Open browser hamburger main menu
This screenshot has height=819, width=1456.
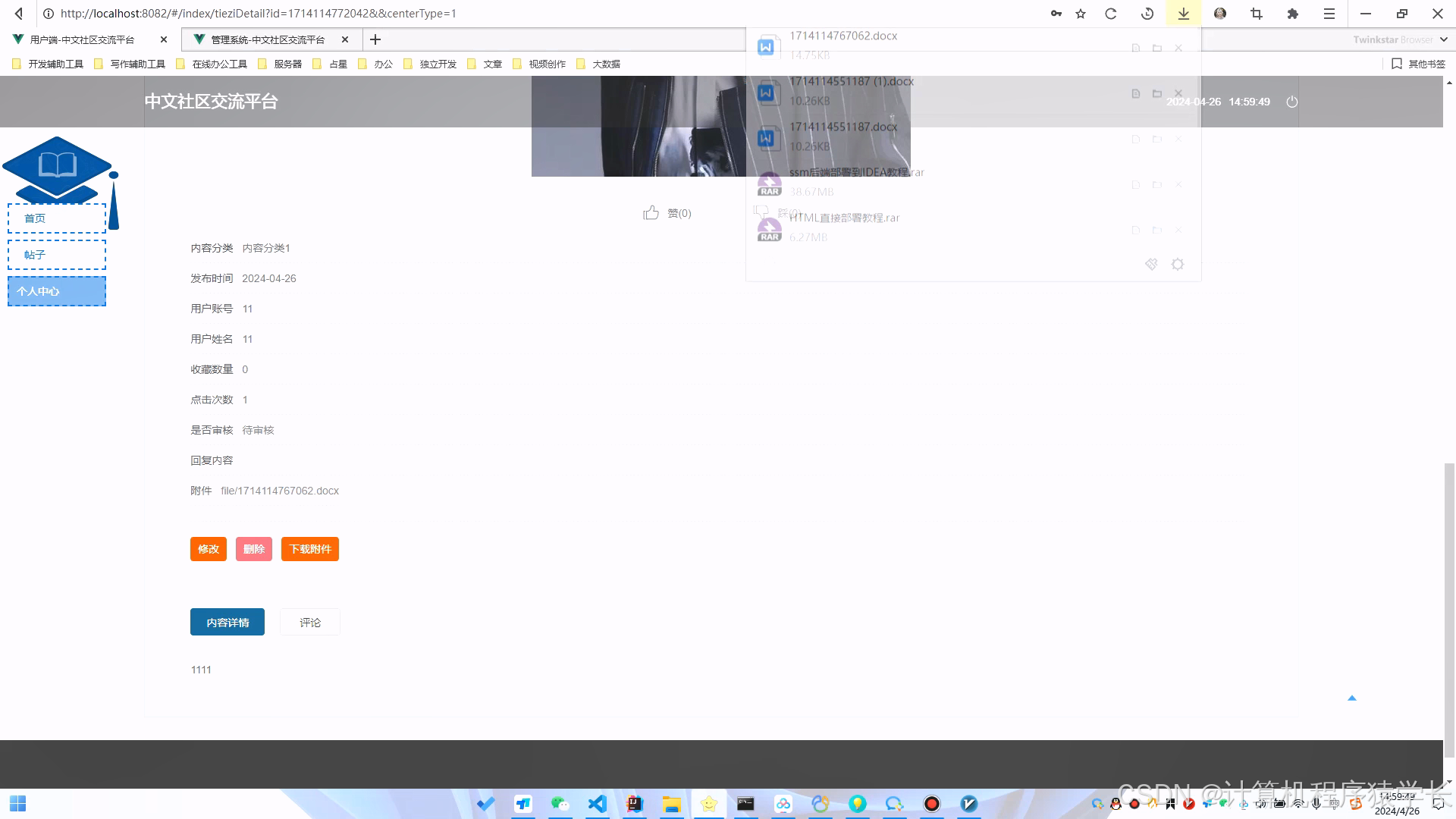click(x=1329, y=14)
